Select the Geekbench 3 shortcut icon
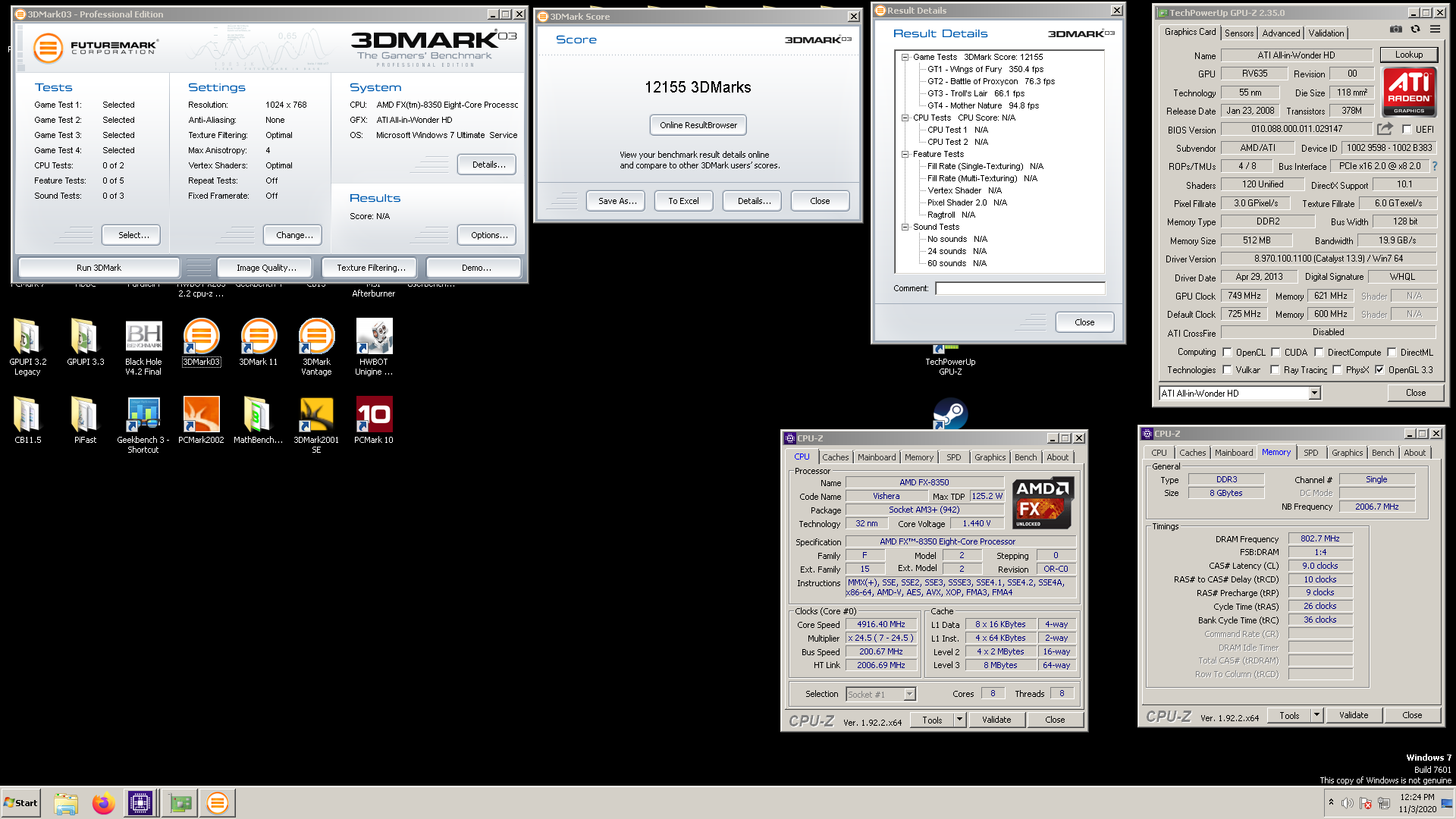The width and height of the screenshot is (1456, 819). coord(143,425)
